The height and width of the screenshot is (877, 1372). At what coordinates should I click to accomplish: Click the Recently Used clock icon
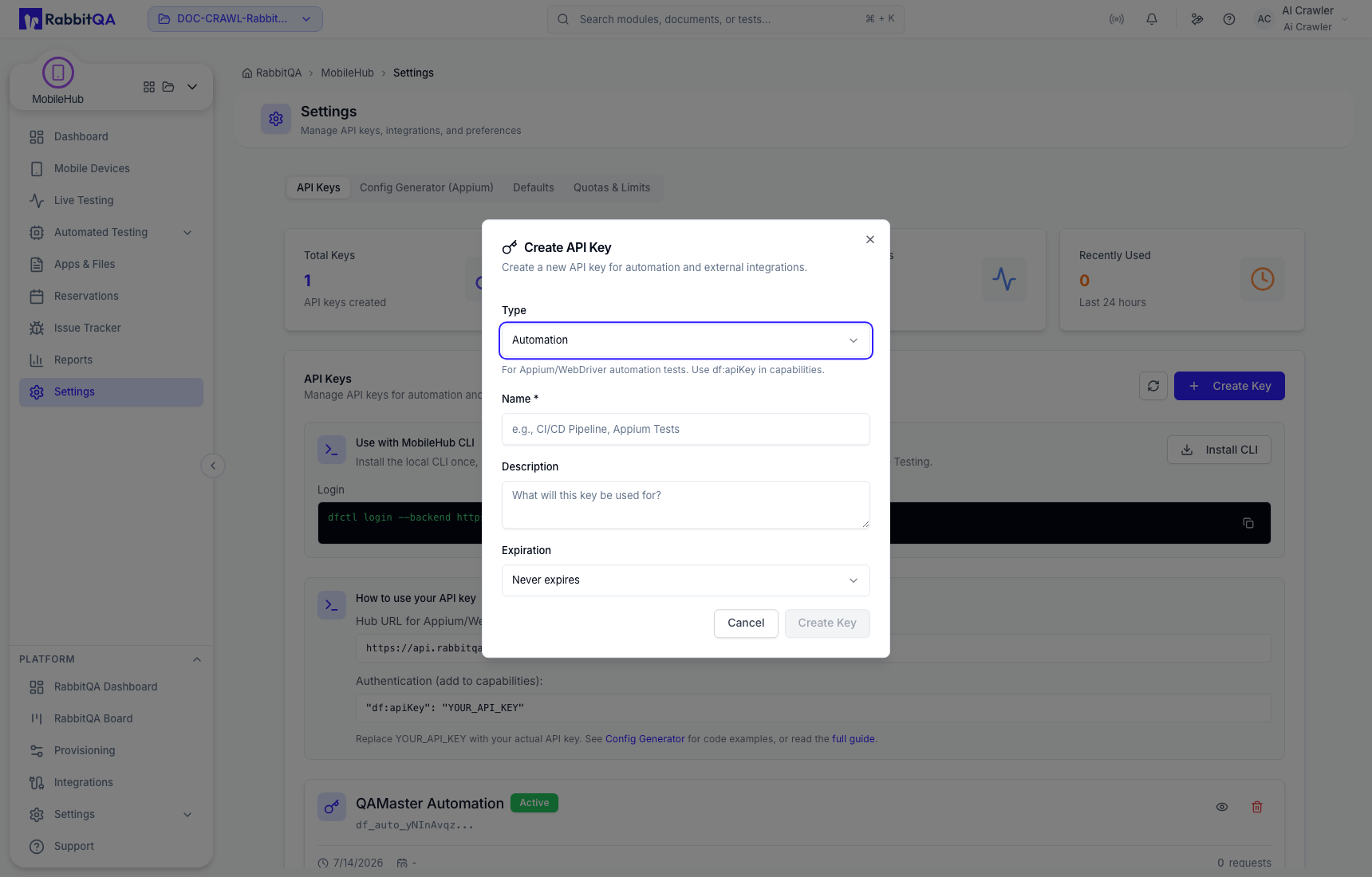click(x=1263, y=279)
